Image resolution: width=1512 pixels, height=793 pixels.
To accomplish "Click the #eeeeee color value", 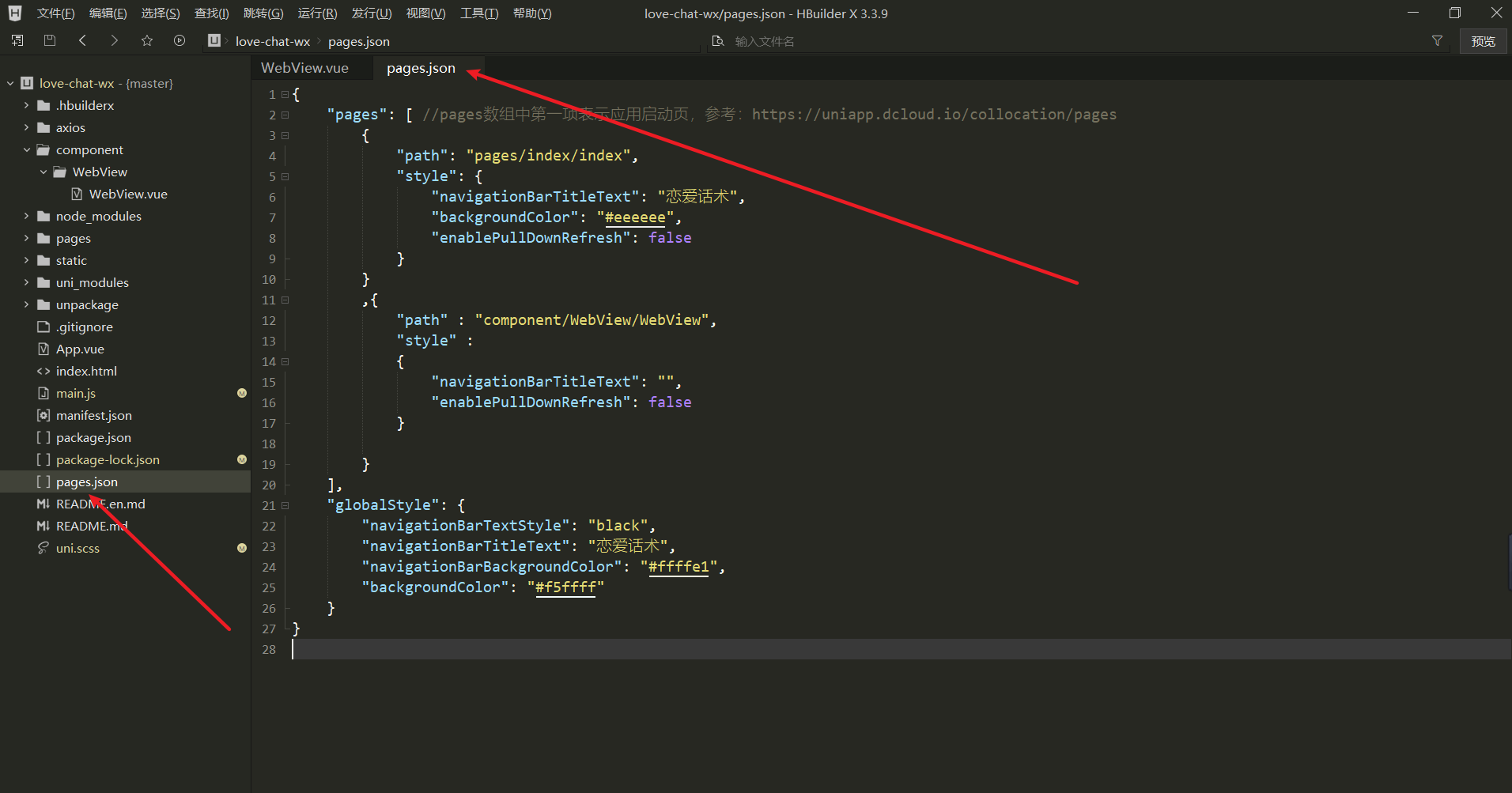I will coord(635,217).
